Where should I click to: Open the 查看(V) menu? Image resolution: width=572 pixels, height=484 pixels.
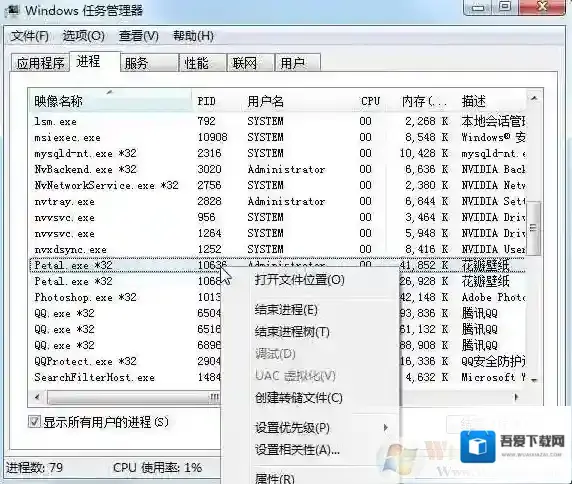(x=139, y=36)
